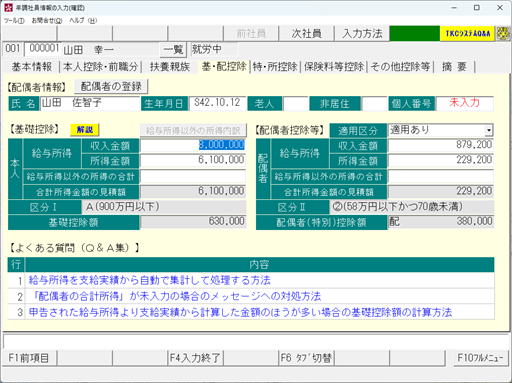Click the 配偶者(特別)控除額 value 380,000
The height and width of the screenshot is (383, 512).
tap(441, 222)
